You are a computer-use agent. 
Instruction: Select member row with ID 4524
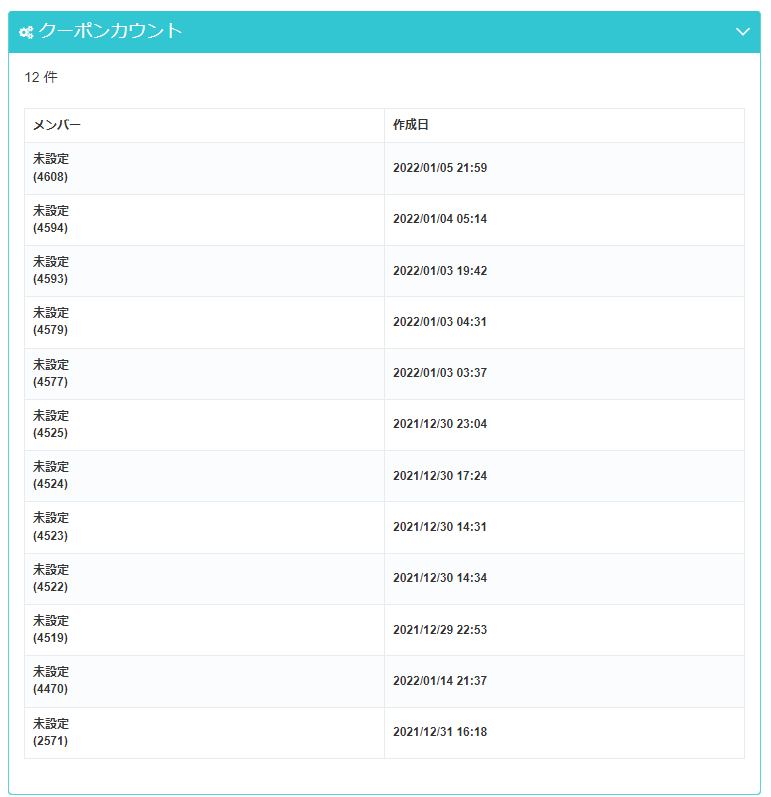click(51, 476)
